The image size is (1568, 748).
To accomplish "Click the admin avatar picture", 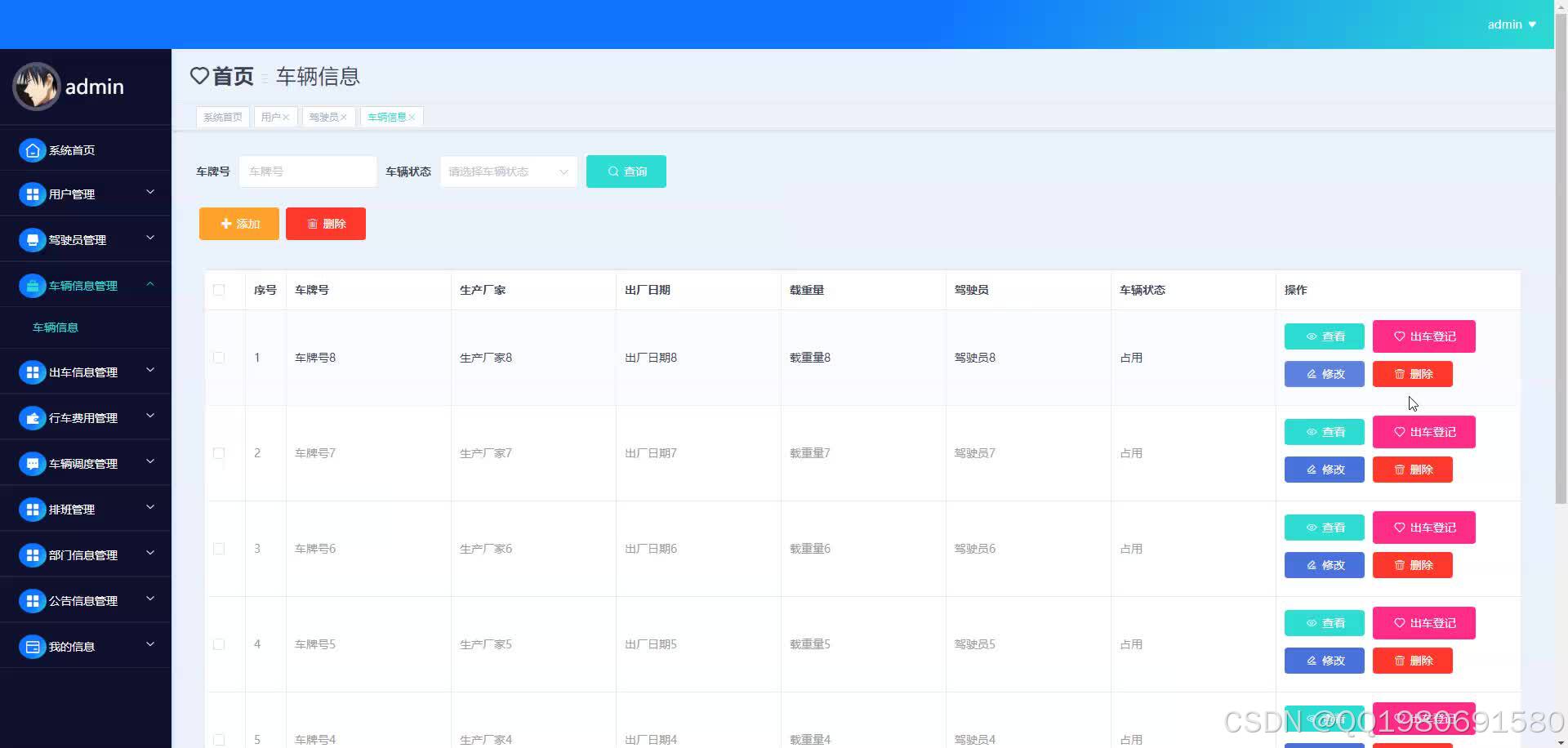I will [36, 86].
